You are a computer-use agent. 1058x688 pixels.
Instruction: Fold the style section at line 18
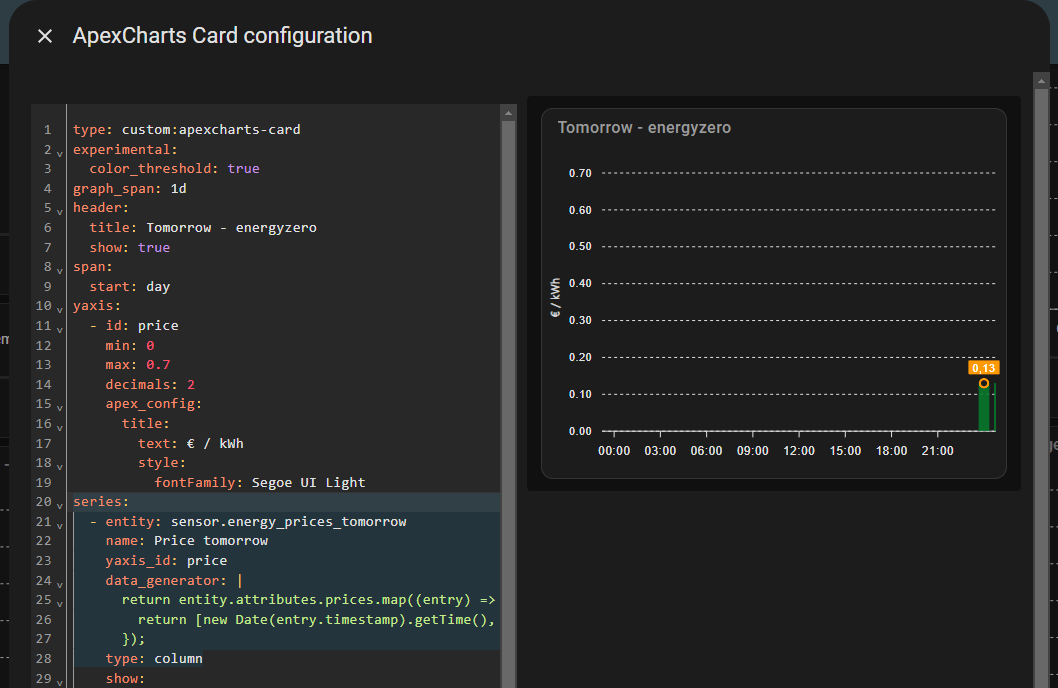click(59, 467)
